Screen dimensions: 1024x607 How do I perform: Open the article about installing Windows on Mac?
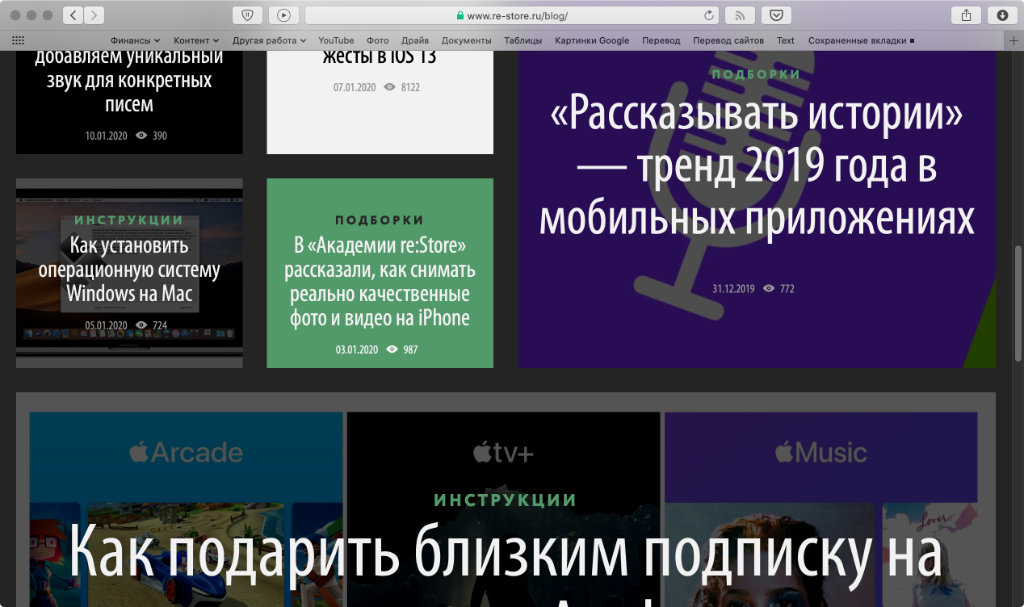click(x=129, y=270)
